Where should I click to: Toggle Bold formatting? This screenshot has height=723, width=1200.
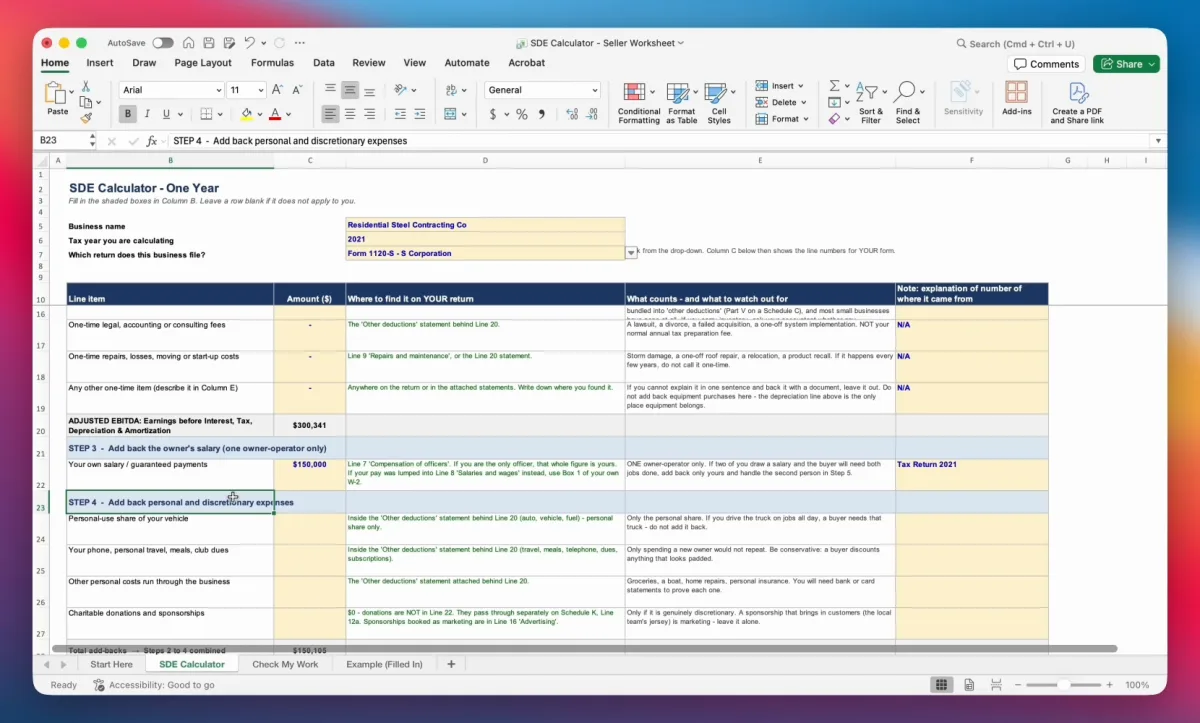click(127, 114)
